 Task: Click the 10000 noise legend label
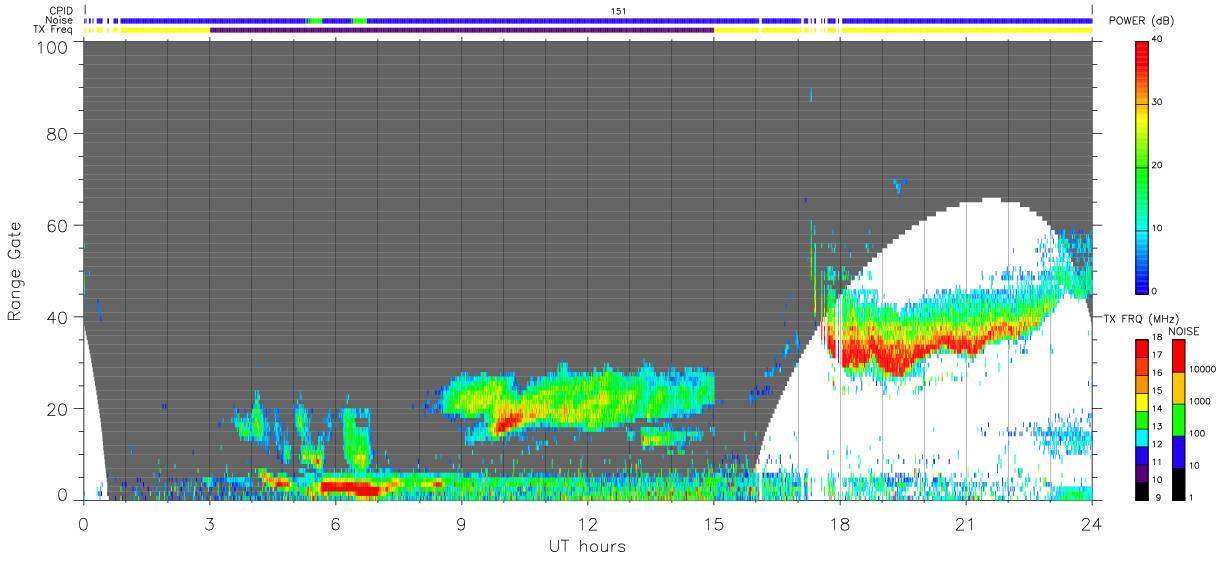(1203, 370)
